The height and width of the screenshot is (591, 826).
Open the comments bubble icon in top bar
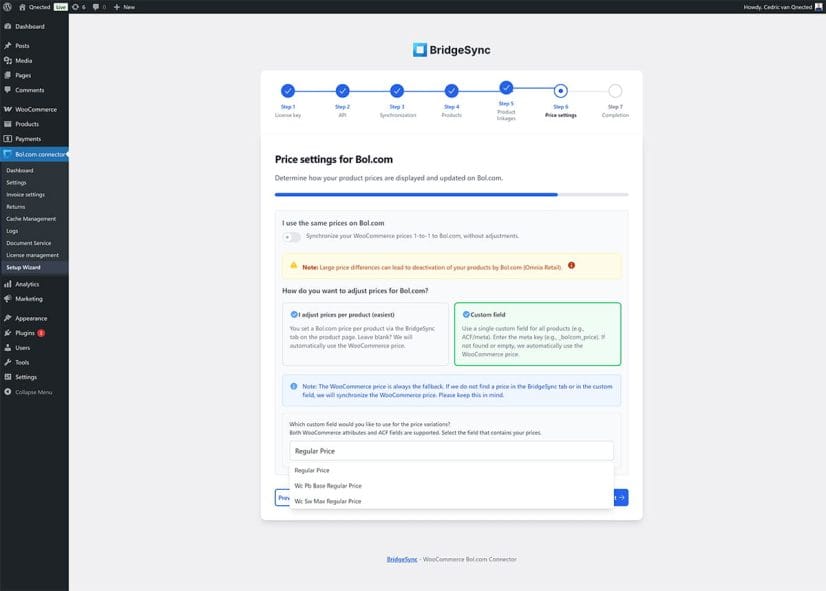click(95, 6)
